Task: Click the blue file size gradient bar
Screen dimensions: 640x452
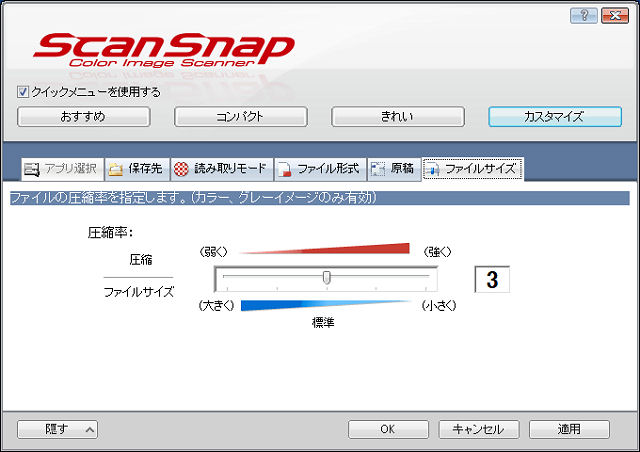Action: (x=326, y=305)
